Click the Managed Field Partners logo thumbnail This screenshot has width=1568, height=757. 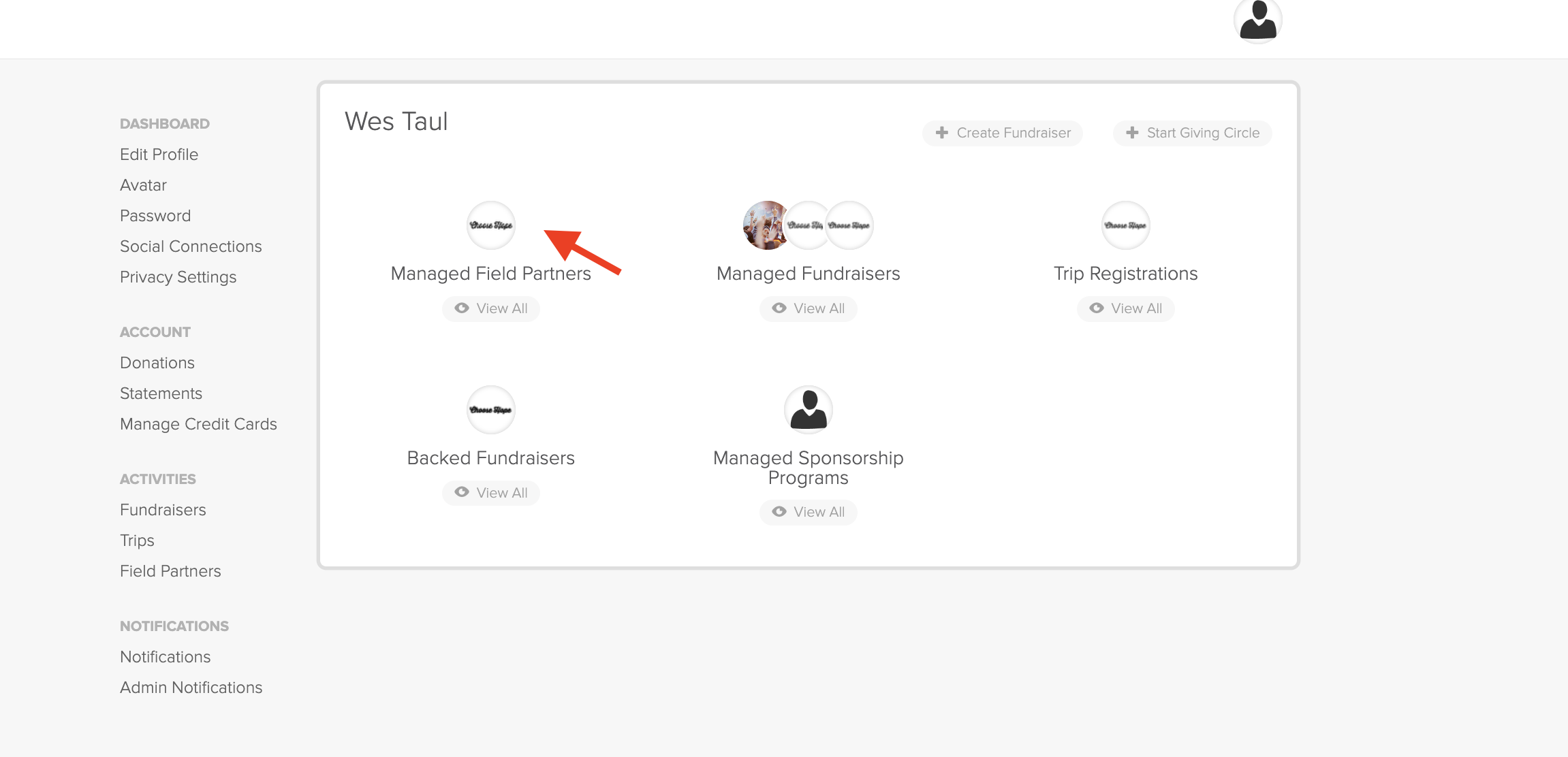pos(490,225)
